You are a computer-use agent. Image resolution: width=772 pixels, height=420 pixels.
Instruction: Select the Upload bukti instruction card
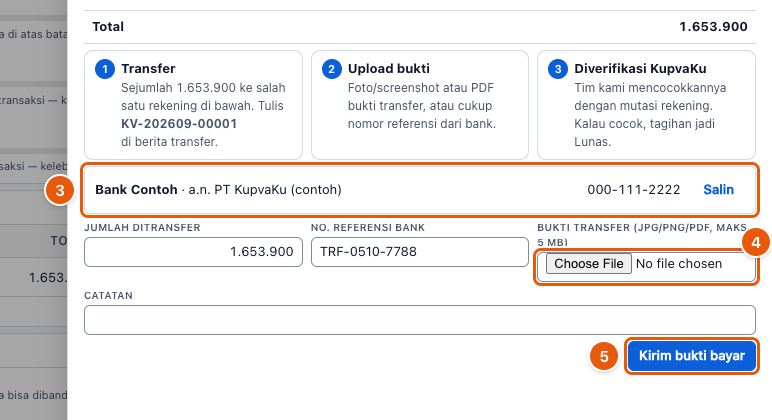click(x=419, y=105)
